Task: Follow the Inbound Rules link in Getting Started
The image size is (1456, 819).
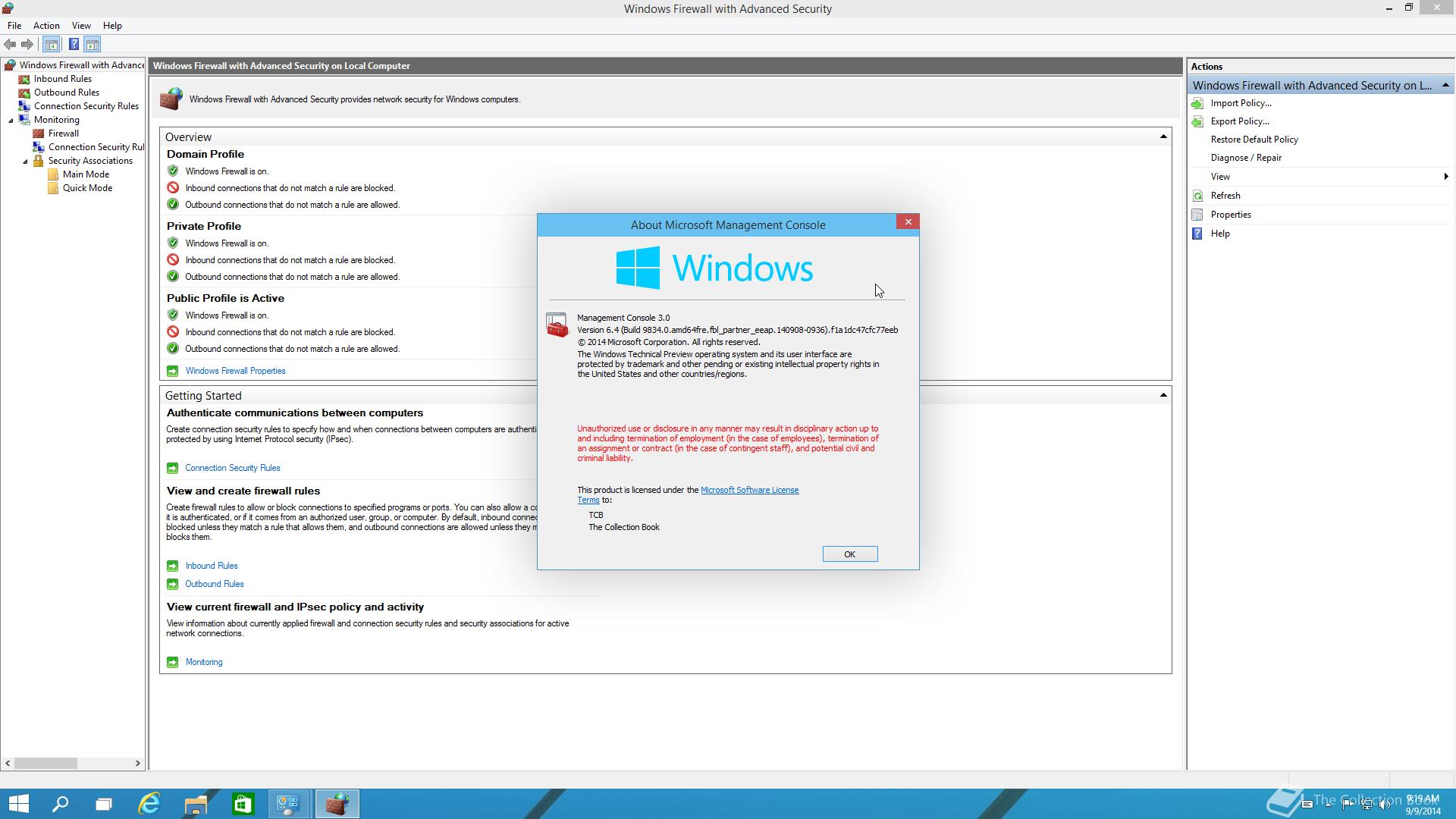Action: [x=212, y=566]
